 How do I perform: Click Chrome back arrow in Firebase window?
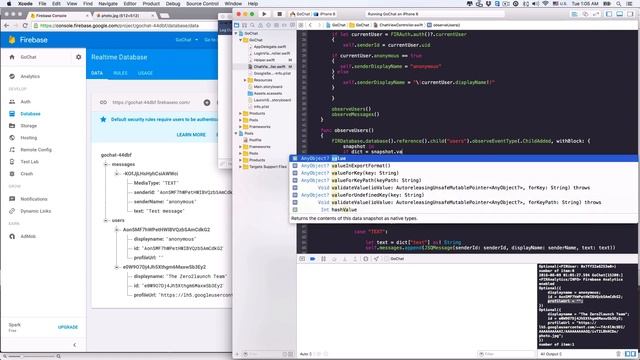(6, 25)
